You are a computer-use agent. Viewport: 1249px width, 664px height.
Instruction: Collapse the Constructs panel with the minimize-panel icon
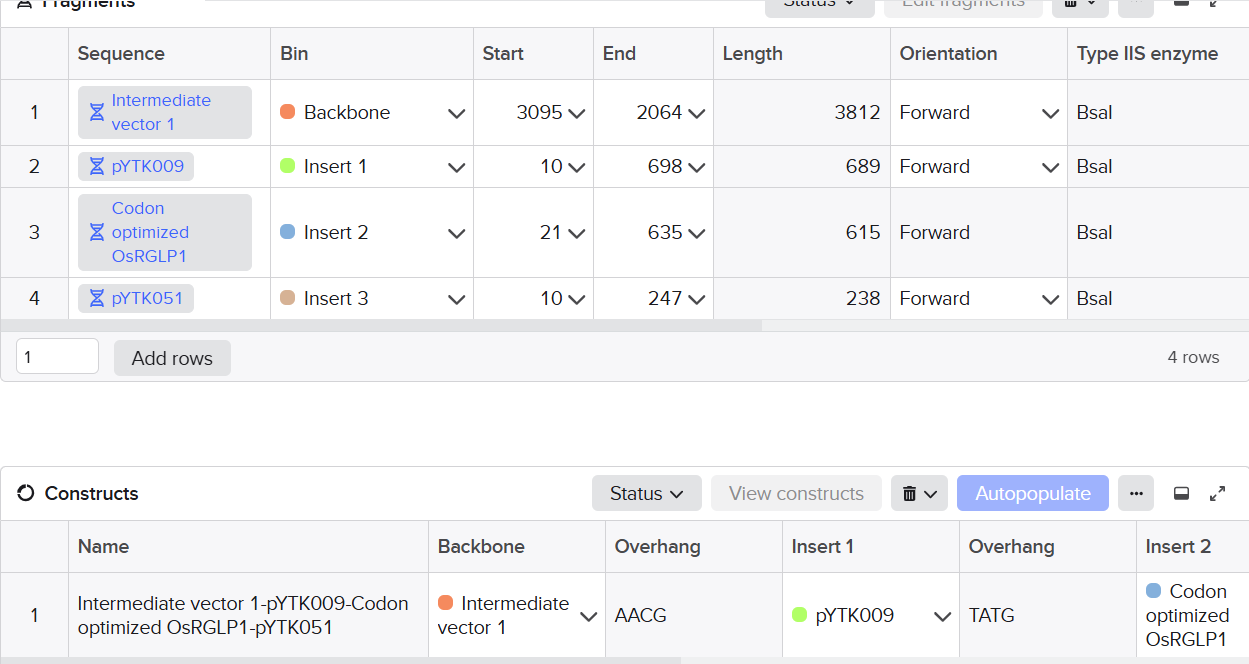pos(1181,493)
